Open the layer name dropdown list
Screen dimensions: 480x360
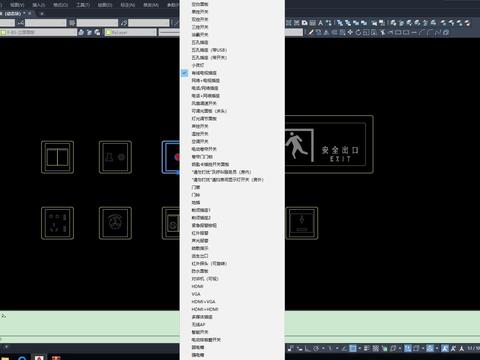[38, 32]
